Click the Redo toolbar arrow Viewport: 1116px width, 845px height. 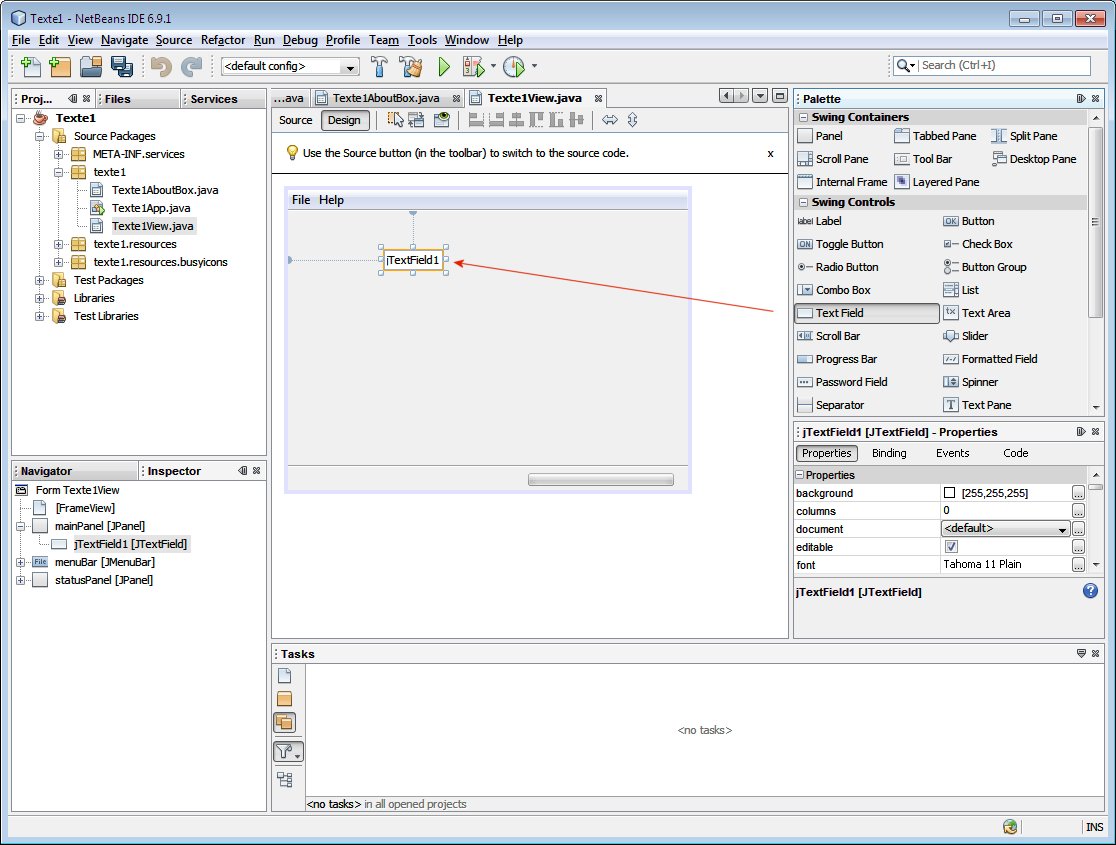(x=191, y=66)
